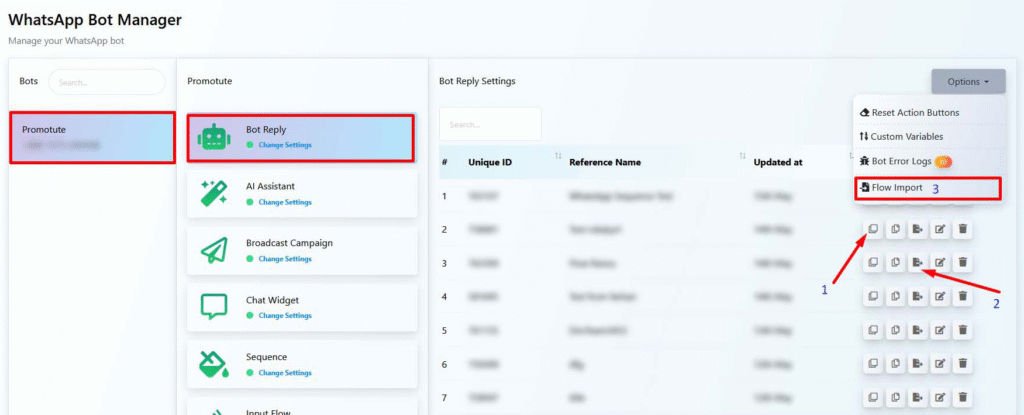Edit the bot reply in row 3
Image resolution: width=1024 pixels, height=415 pixels.
point(940,263)
